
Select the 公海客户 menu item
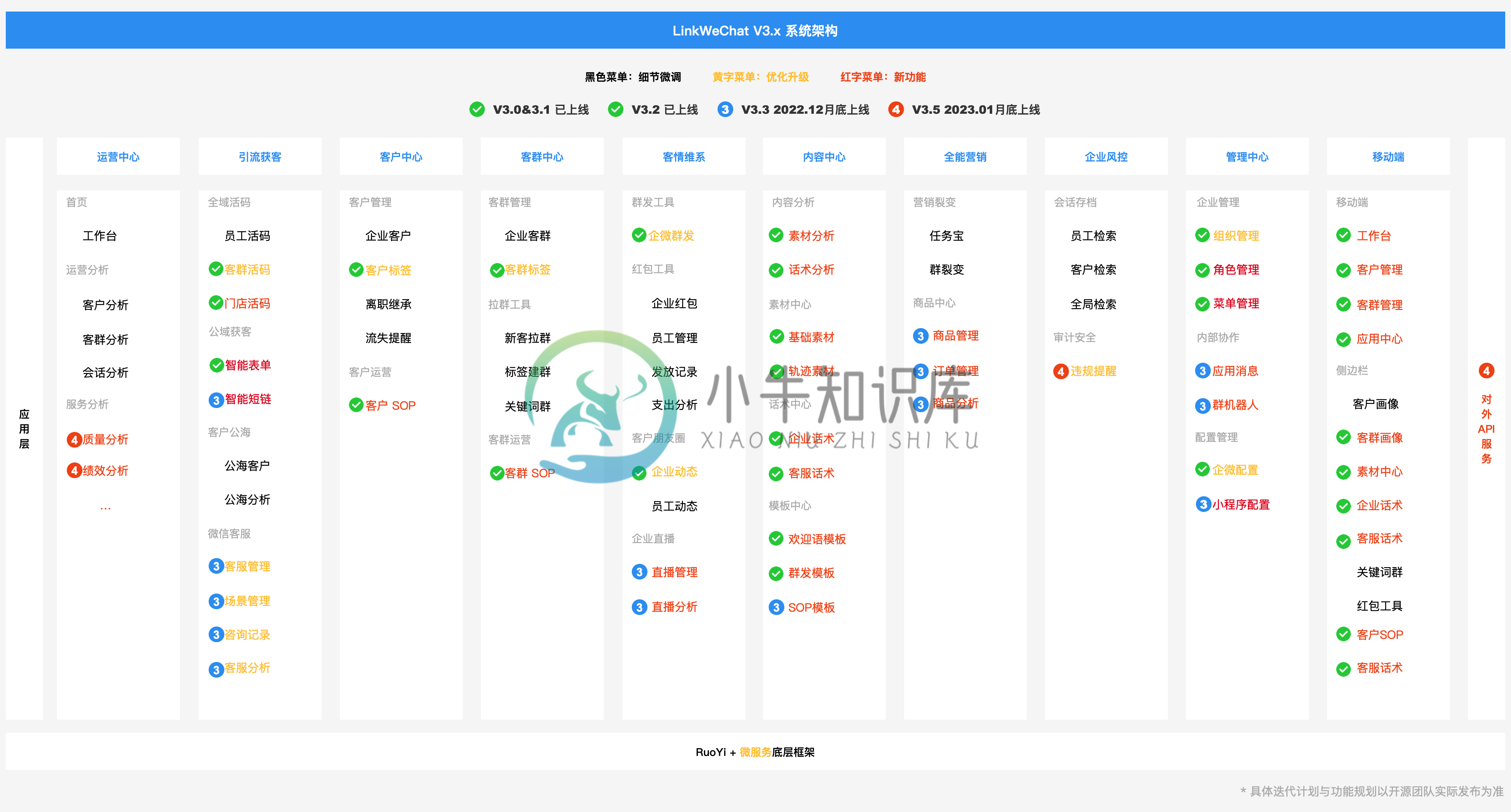(x=247, y=465)
